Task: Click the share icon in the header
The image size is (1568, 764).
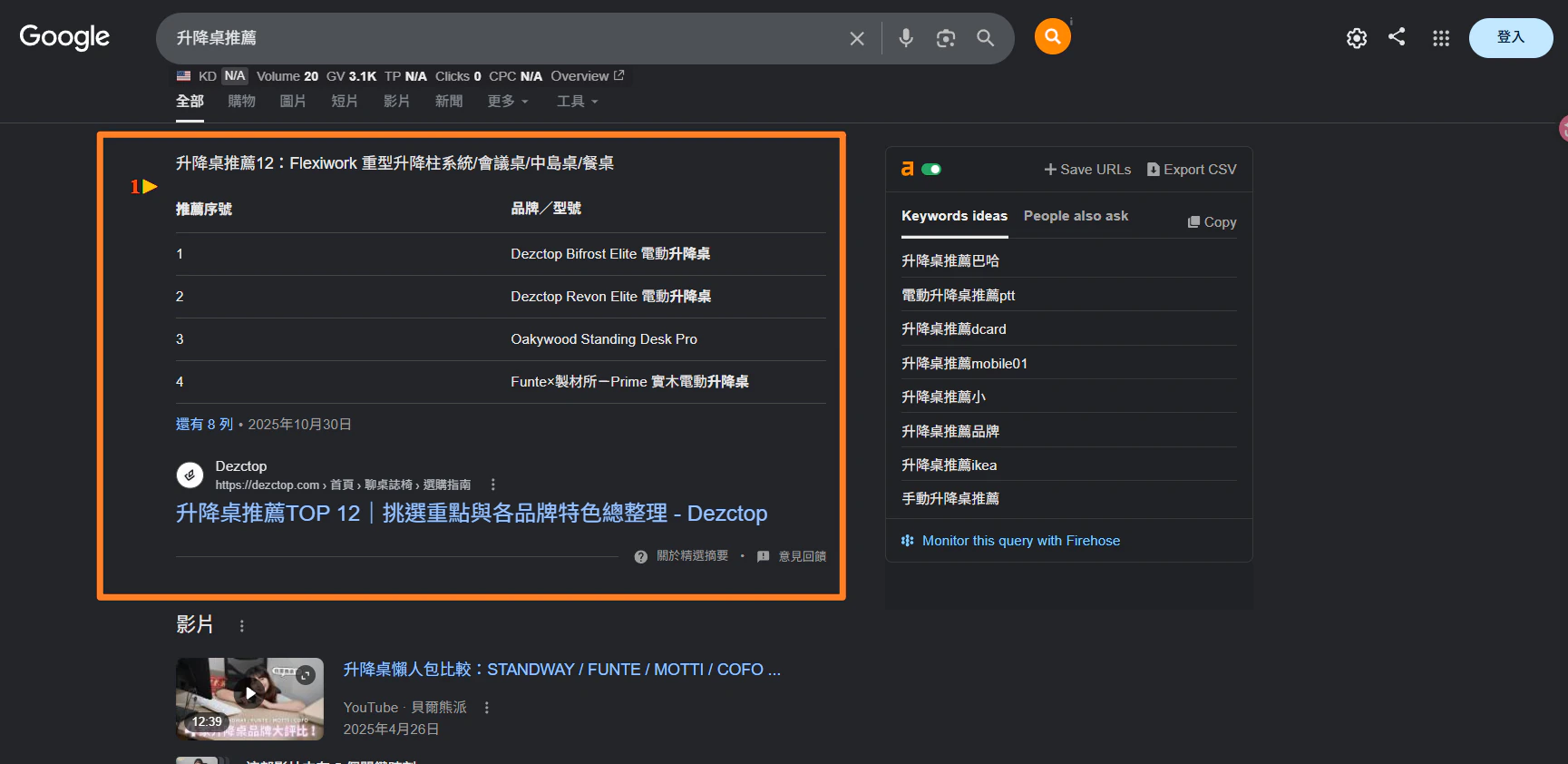Action: coord(1397,36)
